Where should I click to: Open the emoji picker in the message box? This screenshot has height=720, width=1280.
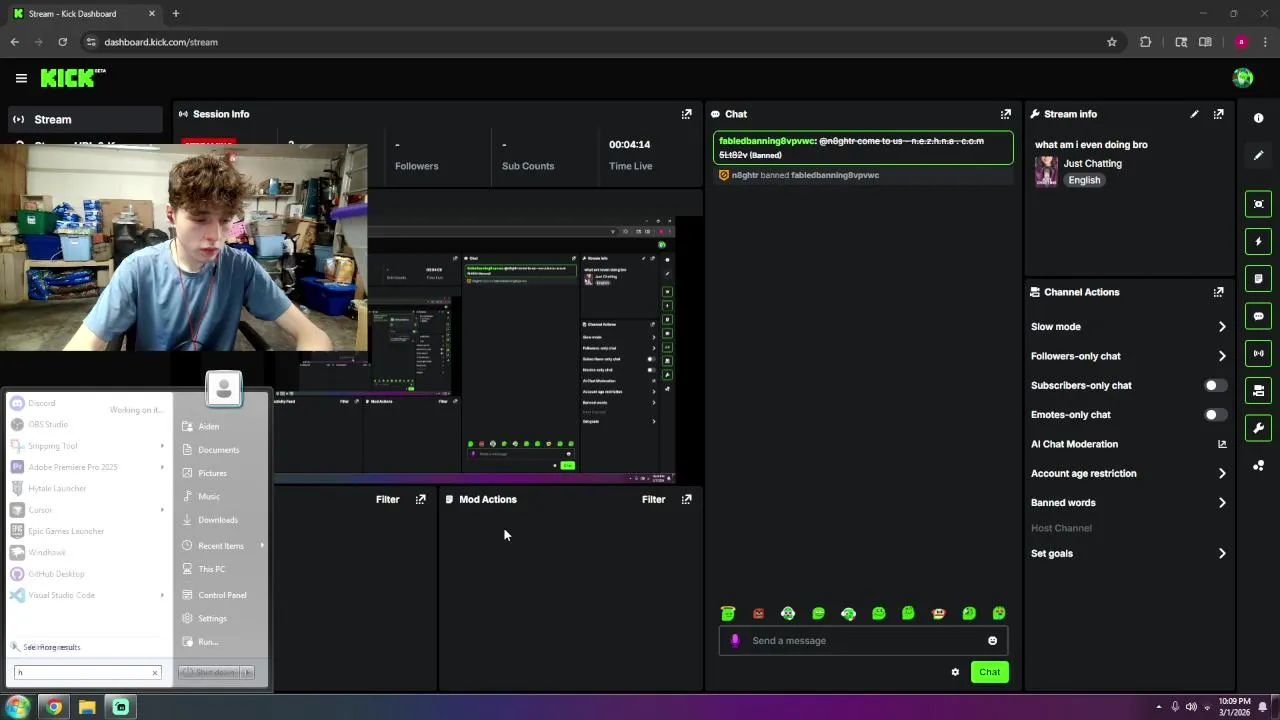992,641
